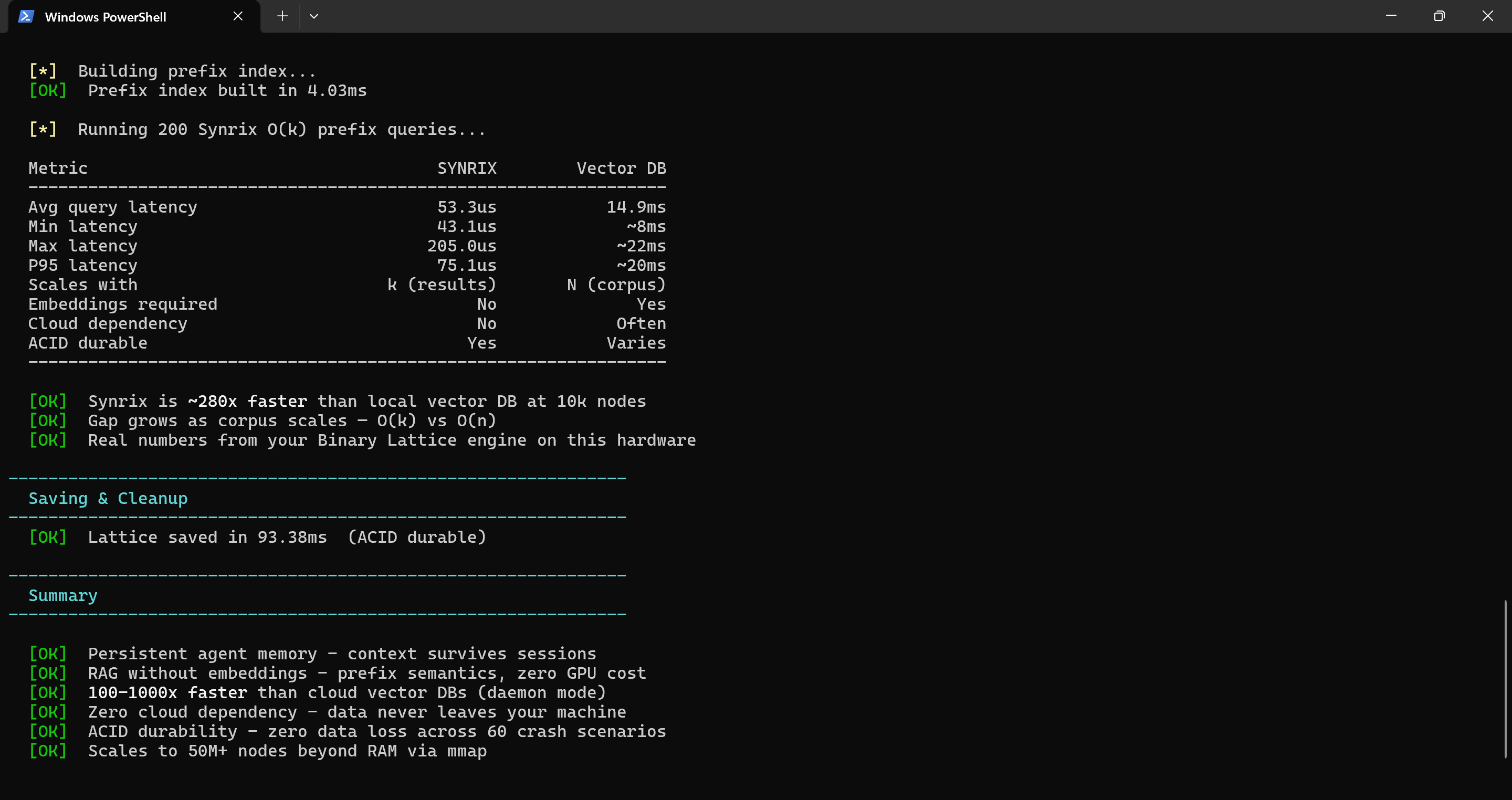Close the Windows PowerShell tab

point(238,16)
